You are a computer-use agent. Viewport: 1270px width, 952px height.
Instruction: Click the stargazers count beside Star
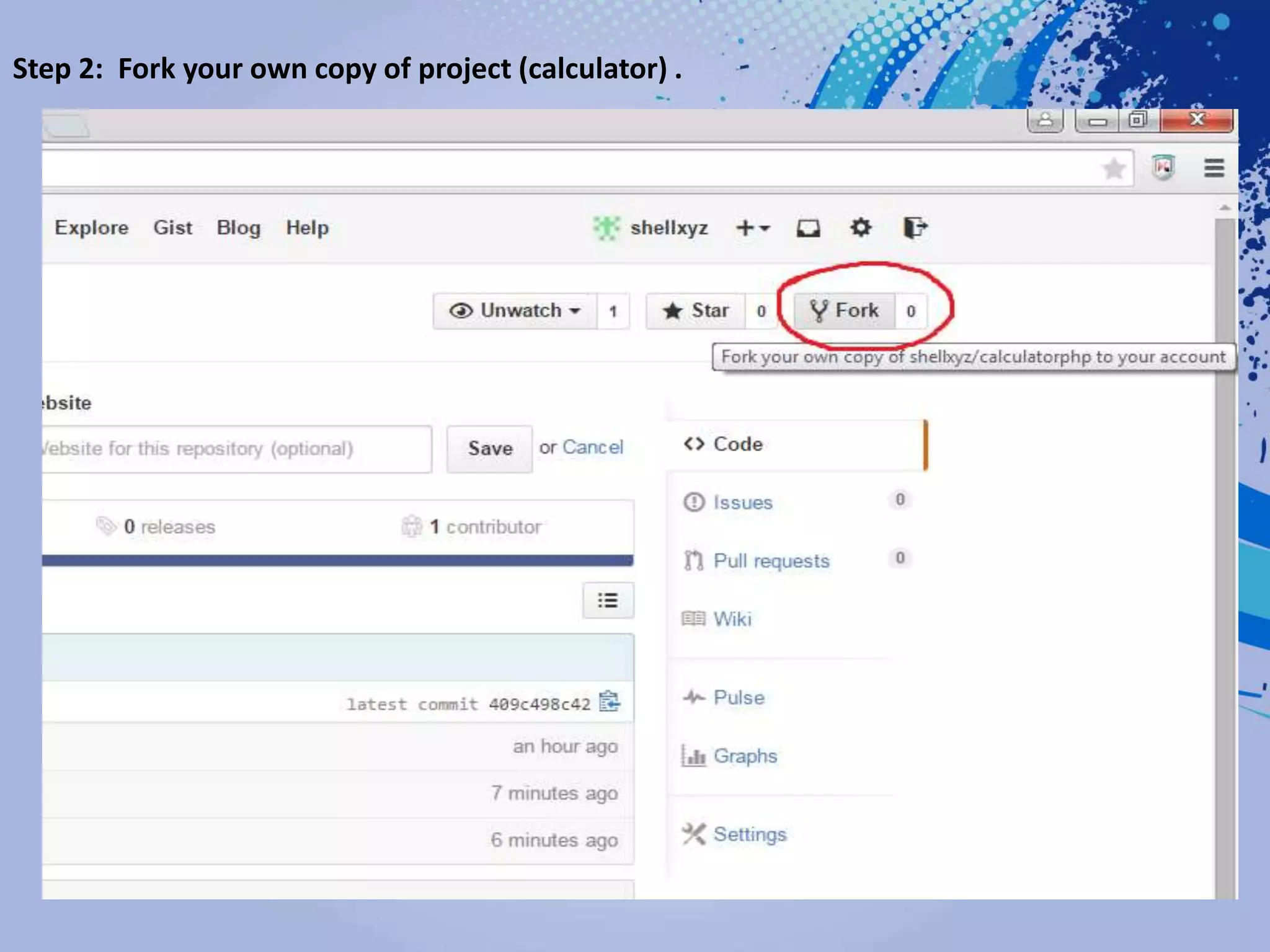[x=761, y=311]
